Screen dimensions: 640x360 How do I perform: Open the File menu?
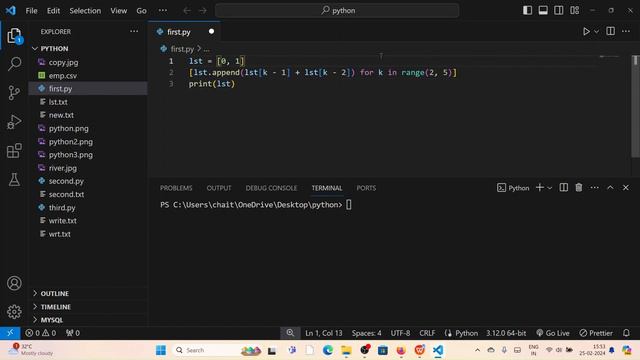31,11
